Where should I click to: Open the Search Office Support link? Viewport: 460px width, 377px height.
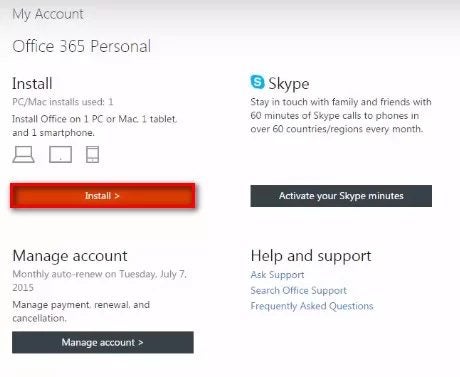pos(298,290)
